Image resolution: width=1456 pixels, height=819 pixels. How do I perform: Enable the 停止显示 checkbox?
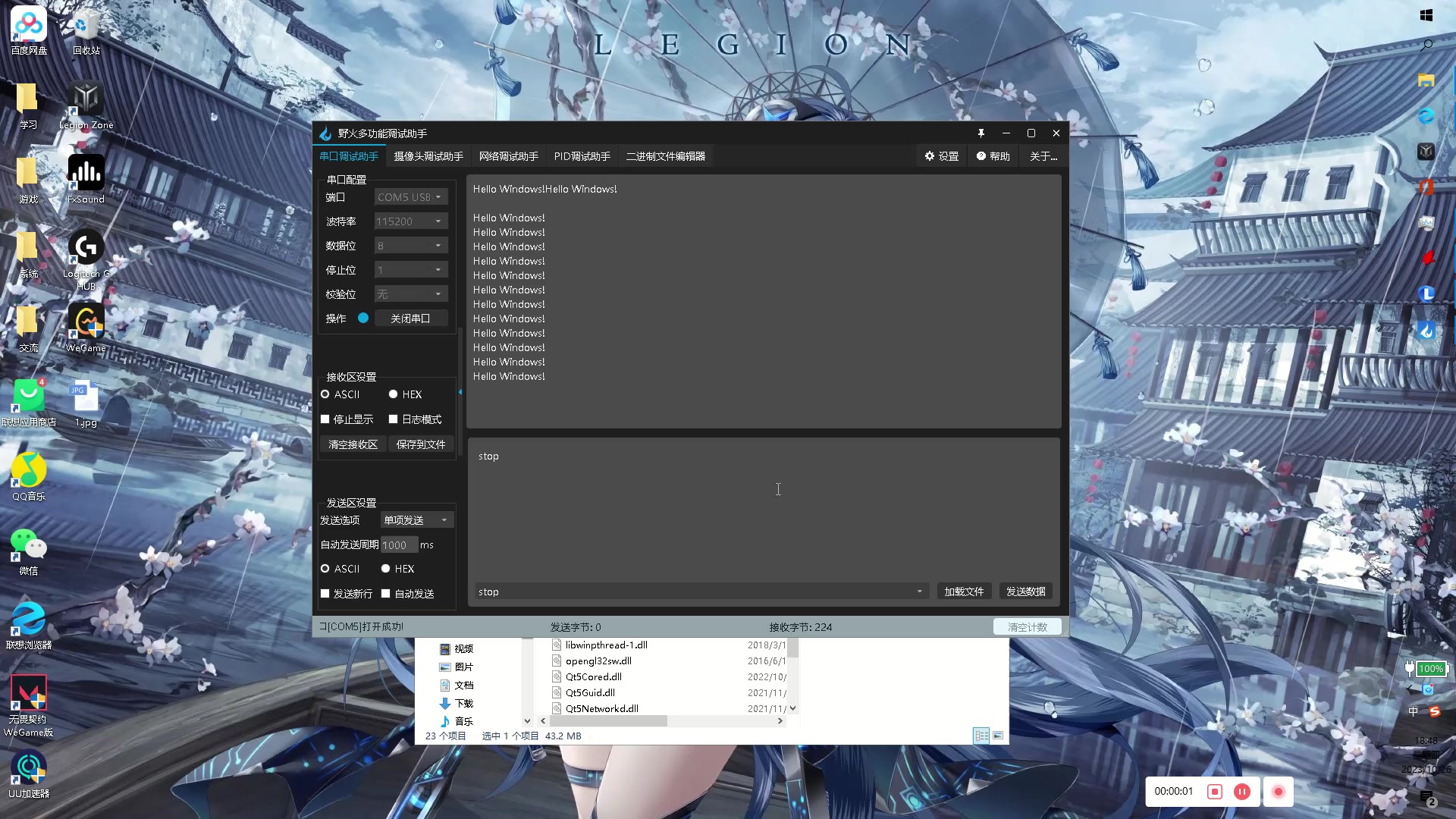click(325, 419)
